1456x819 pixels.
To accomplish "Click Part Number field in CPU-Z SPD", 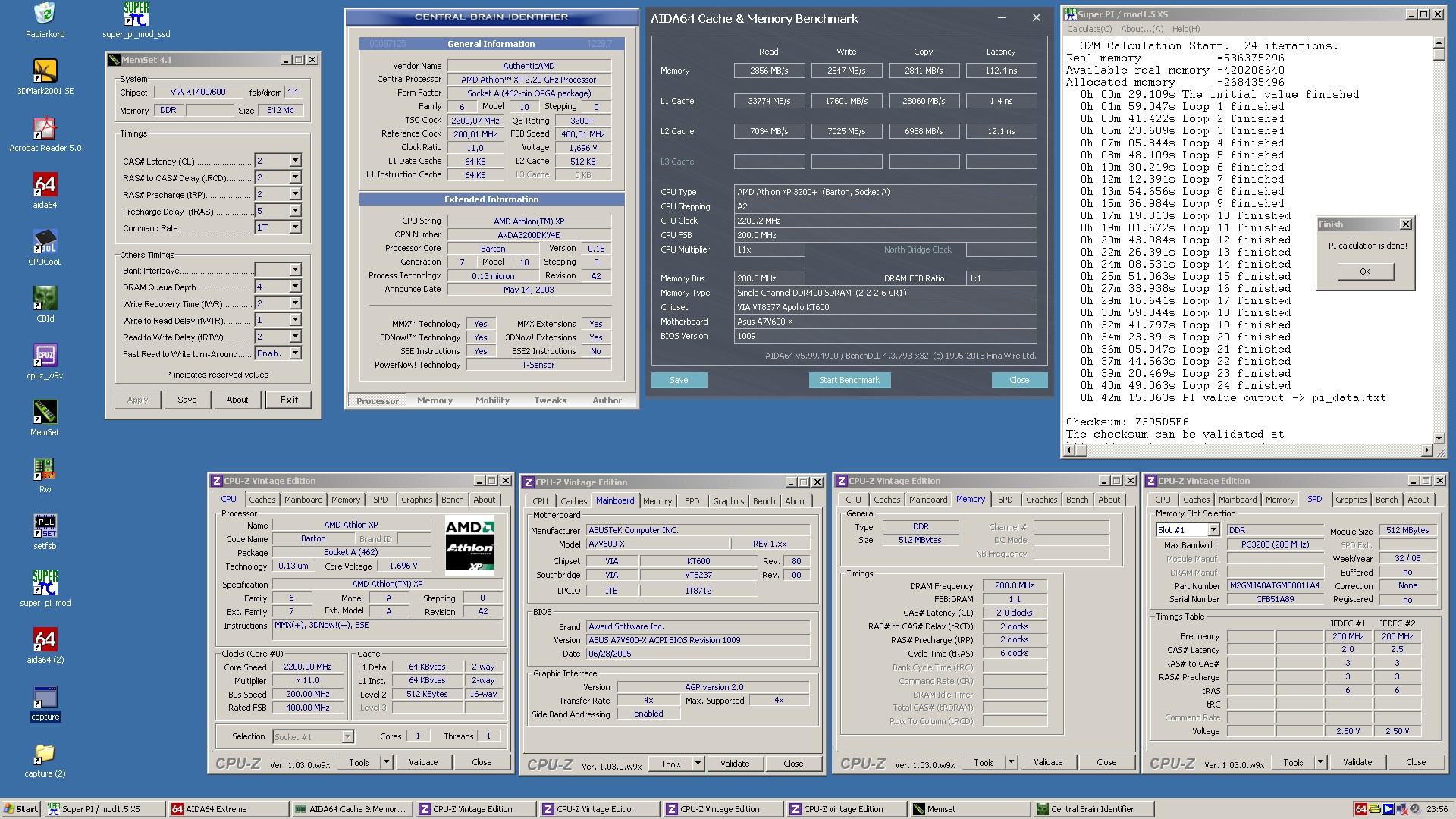I will (x=1274, y=585).
